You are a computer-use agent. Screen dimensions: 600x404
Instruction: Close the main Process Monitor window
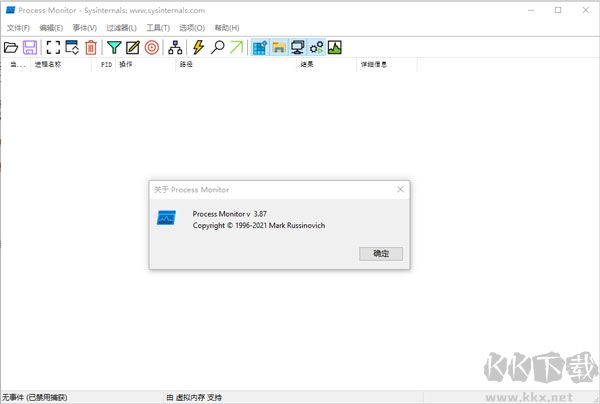[585, 10]
